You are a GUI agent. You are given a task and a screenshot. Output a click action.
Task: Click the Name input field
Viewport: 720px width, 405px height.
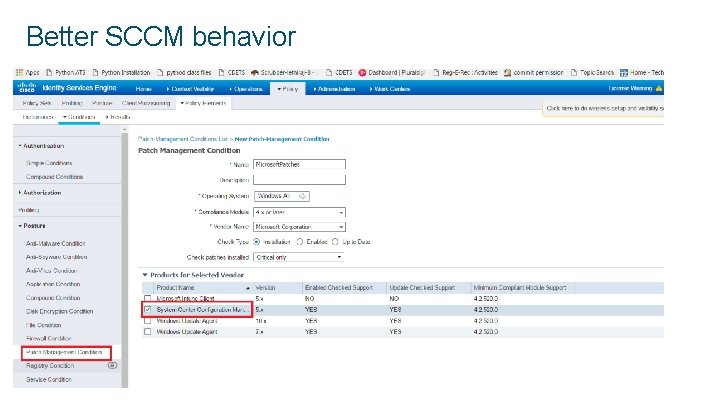[299, 164]
